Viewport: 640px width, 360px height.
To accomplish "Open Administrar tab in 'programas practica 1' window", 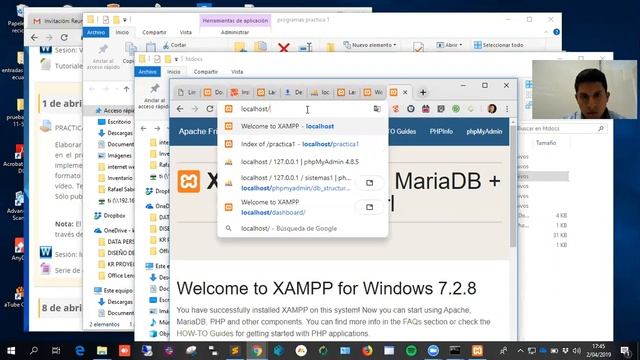I will tap(235, 32).
